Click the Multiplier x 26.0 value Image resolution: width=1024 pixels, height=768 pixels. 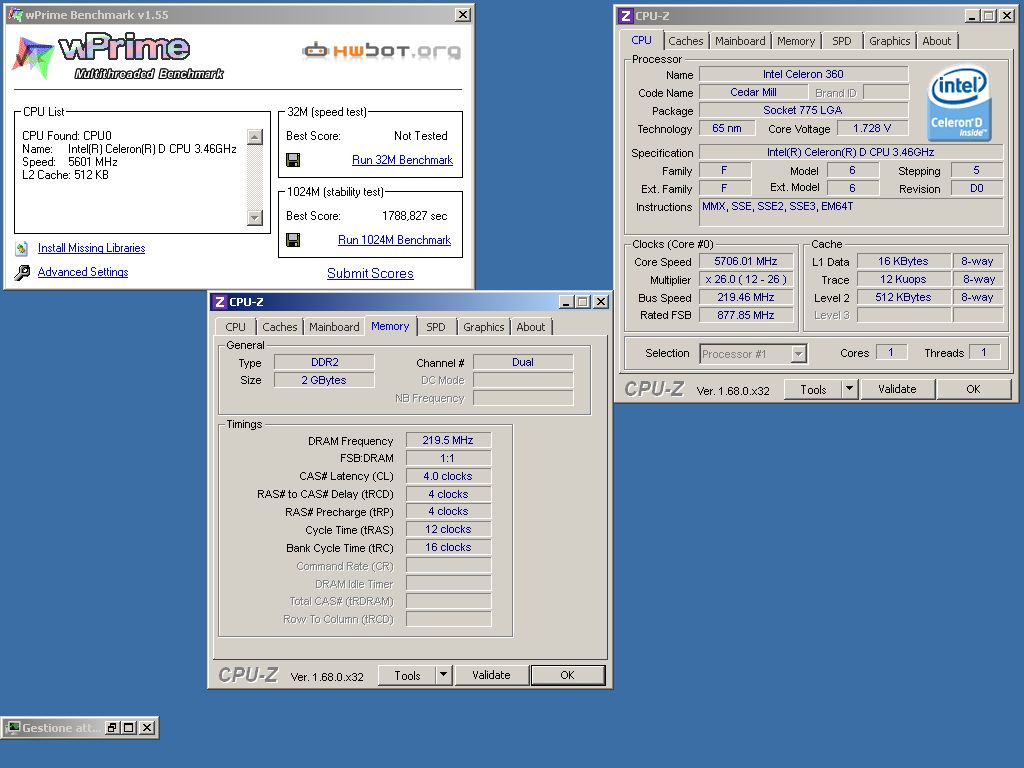click(746, 279)
